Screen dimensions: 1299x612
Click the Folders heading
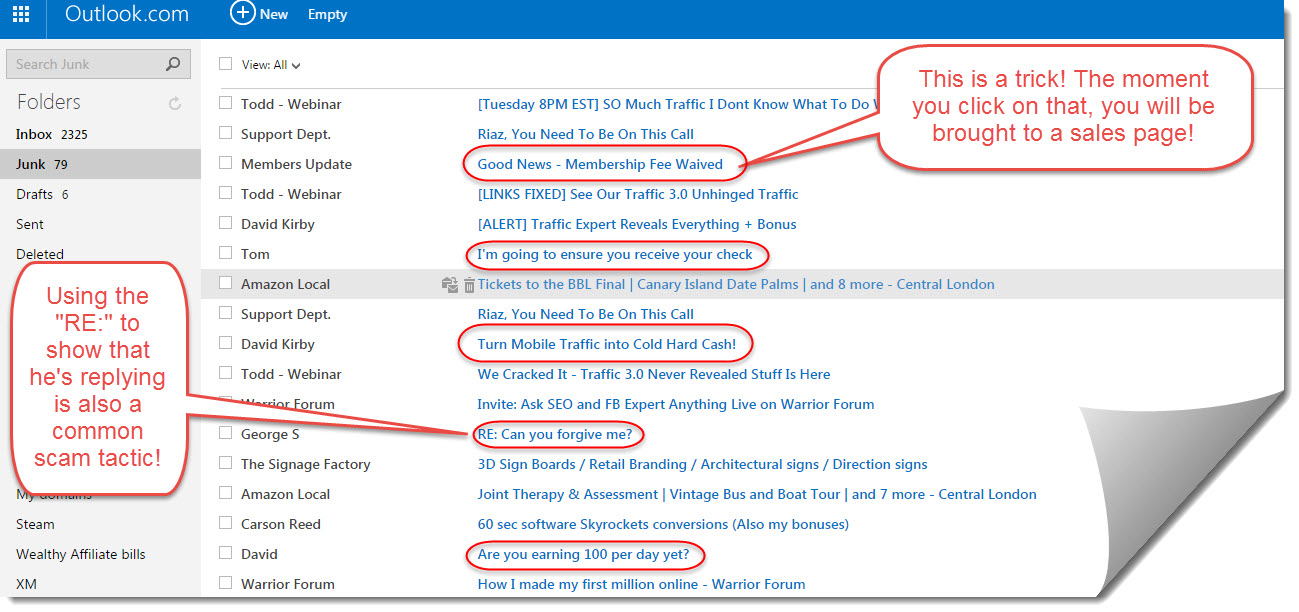pos(49,102)
